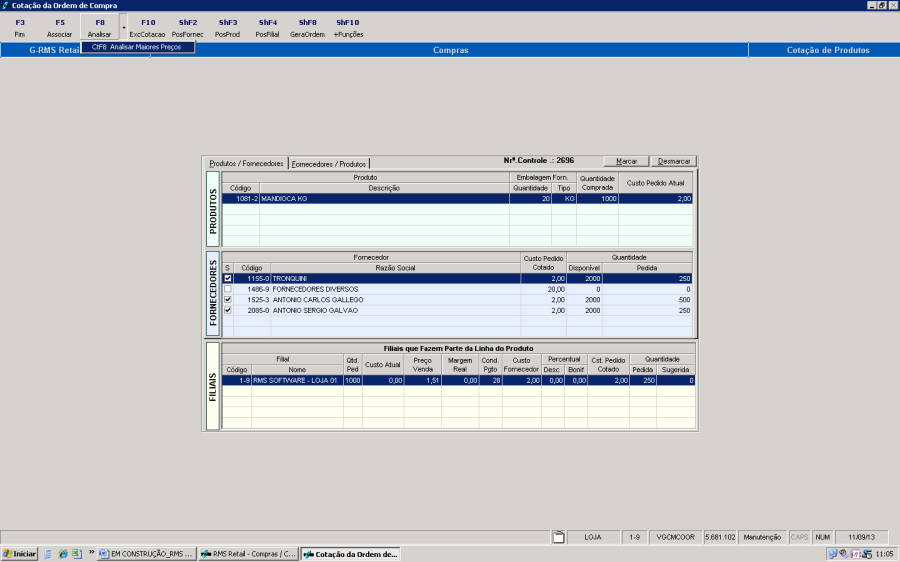Select the Produtos / Fornecedores tab
Screen dimensions: 900x562
(246, 164)
